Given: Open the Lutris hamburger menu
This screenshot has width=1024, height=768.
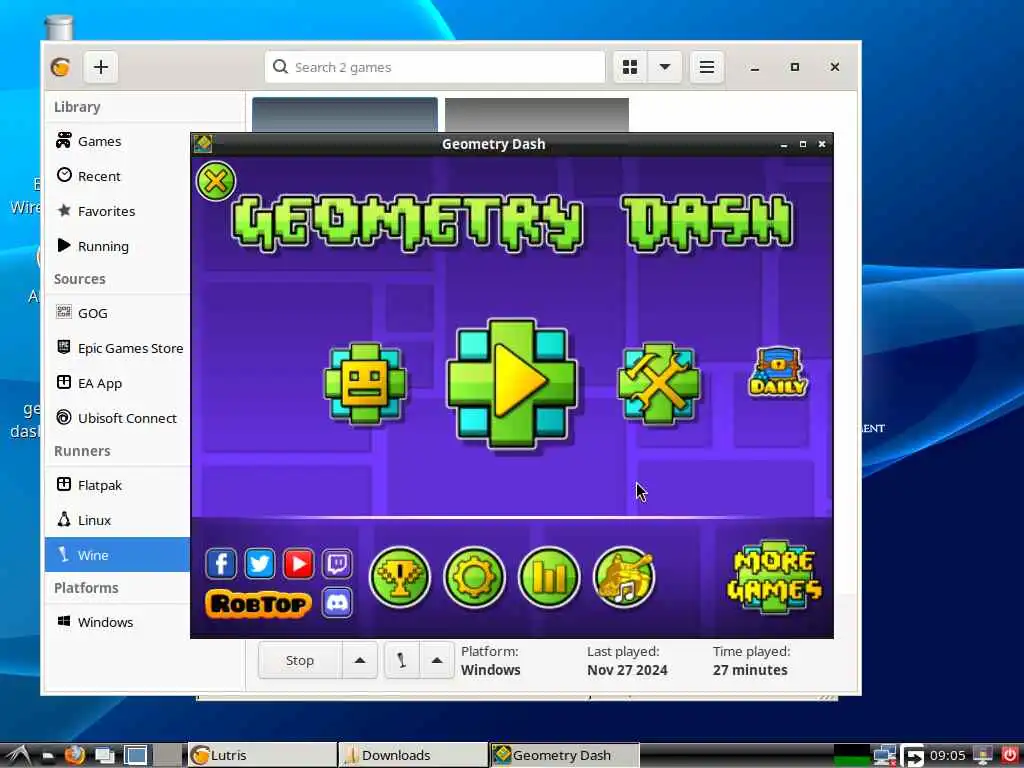Looking at the screenshot, I should click(707, 67).
